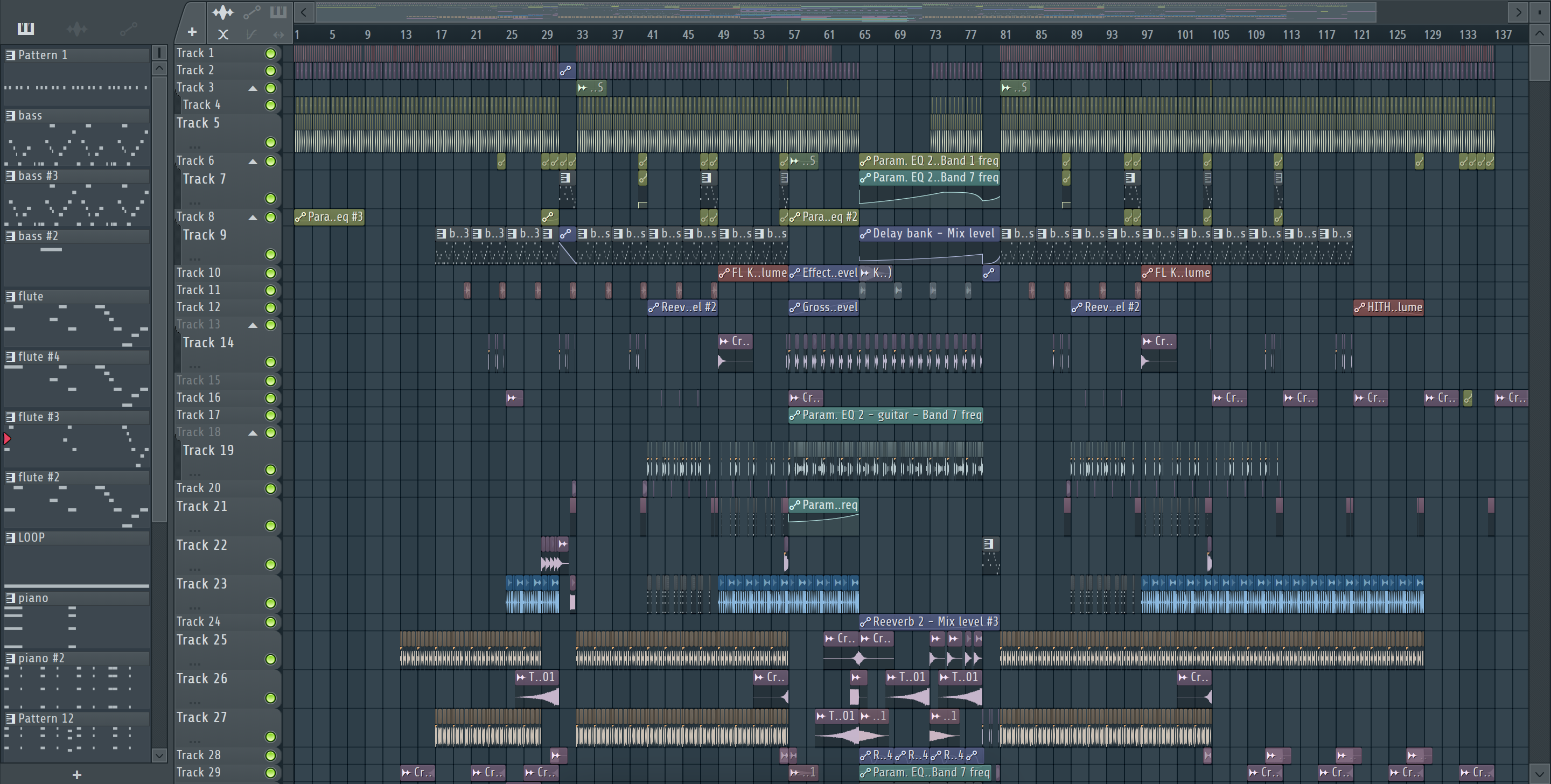Click Track 27 name label
Screen dimensions: 1551x784
[x=201, y=718]
